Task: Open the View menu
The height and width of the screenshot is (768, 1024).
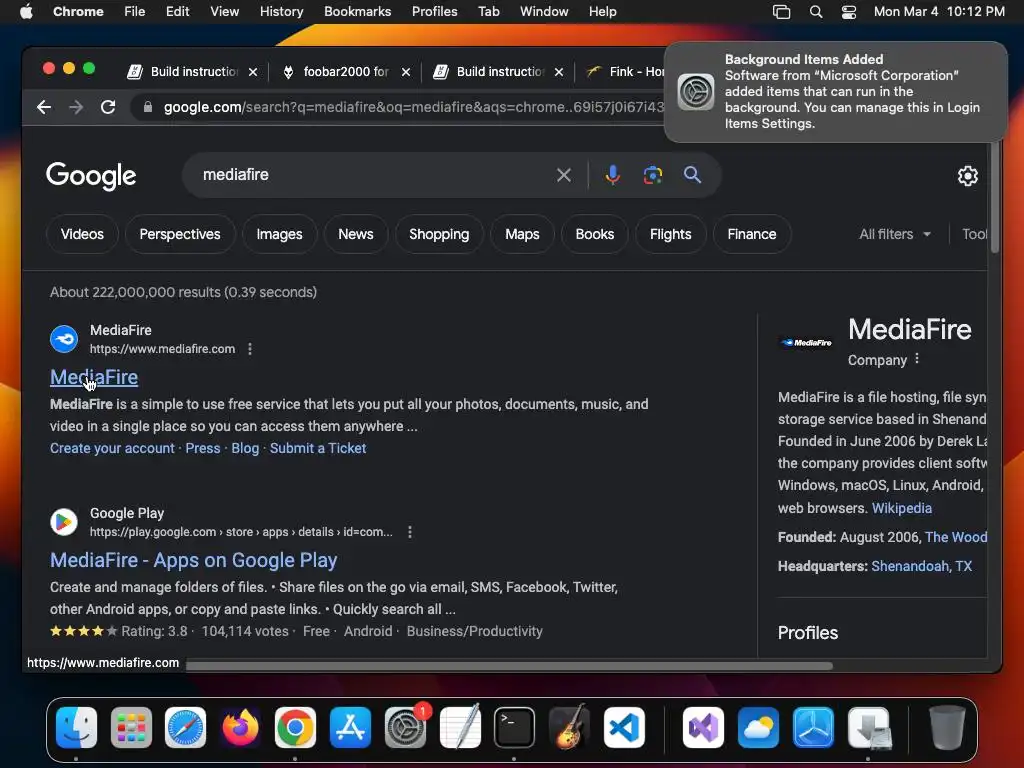Action: 224,12
